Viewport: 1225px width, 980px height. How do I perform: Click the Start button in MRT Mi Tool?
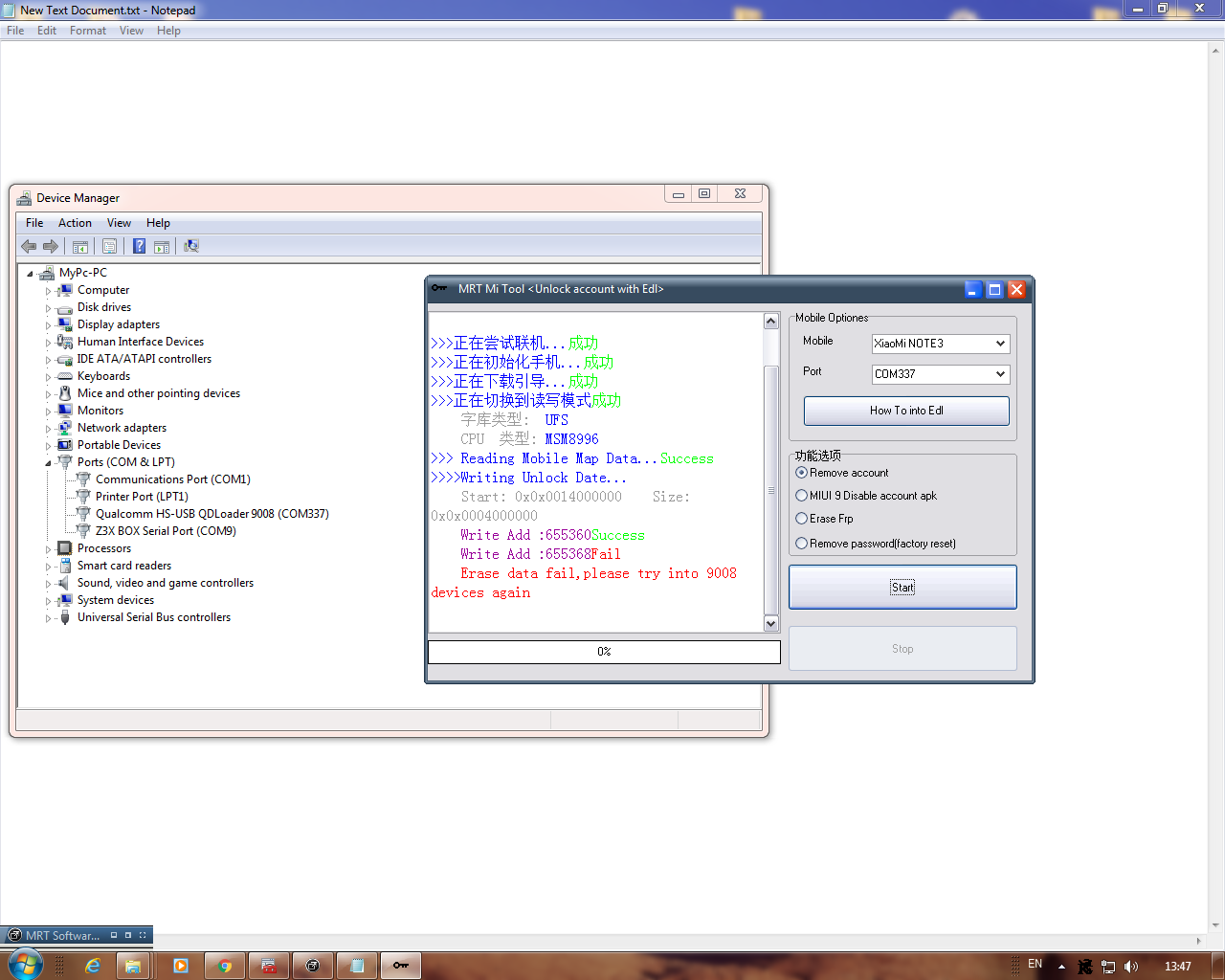(902, 587)
